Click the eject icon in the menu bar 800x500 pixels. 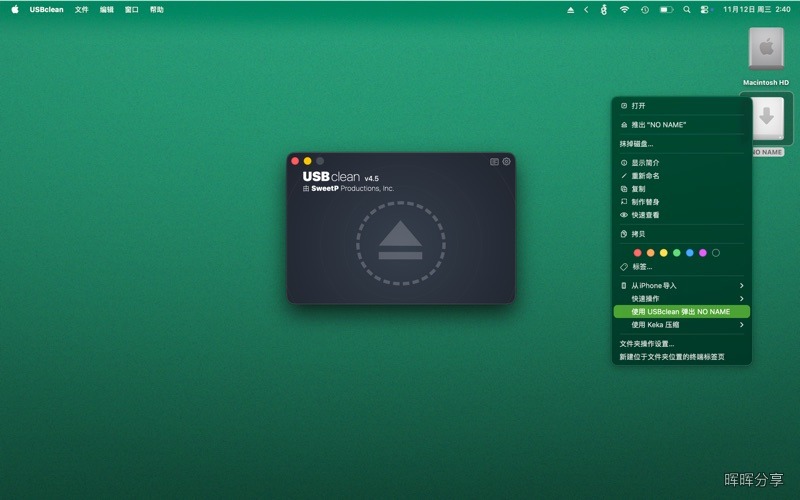(570, 10)
